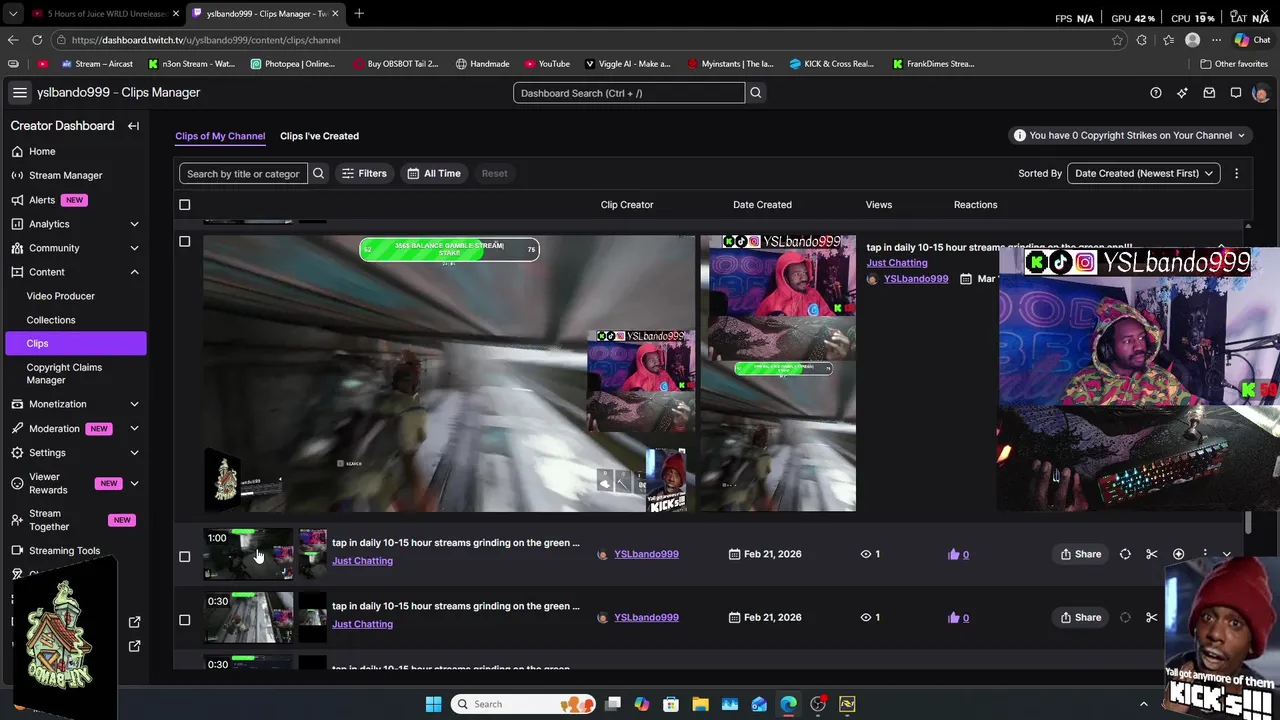The image size is (1280, 720).
Task: Open File Explorer from the taskbar
Action: coord(700,704)
